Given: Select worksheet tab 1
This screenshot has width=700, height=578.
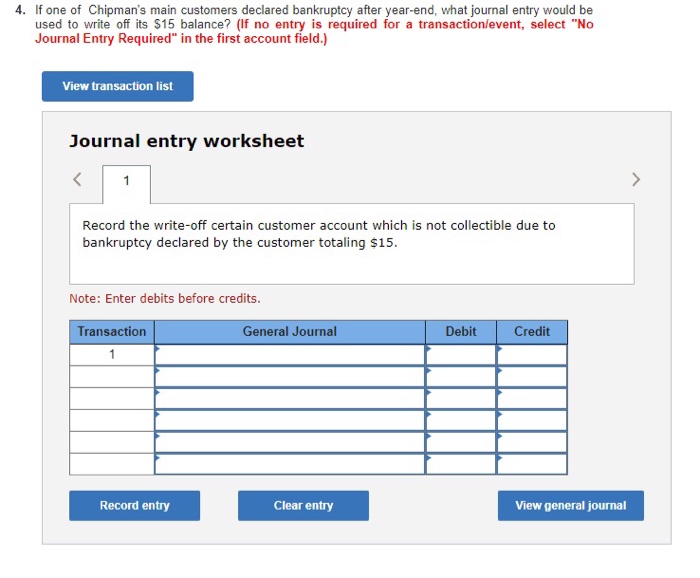Looking at the screenshot, I should pyautogui.click(x=126, y=184).
